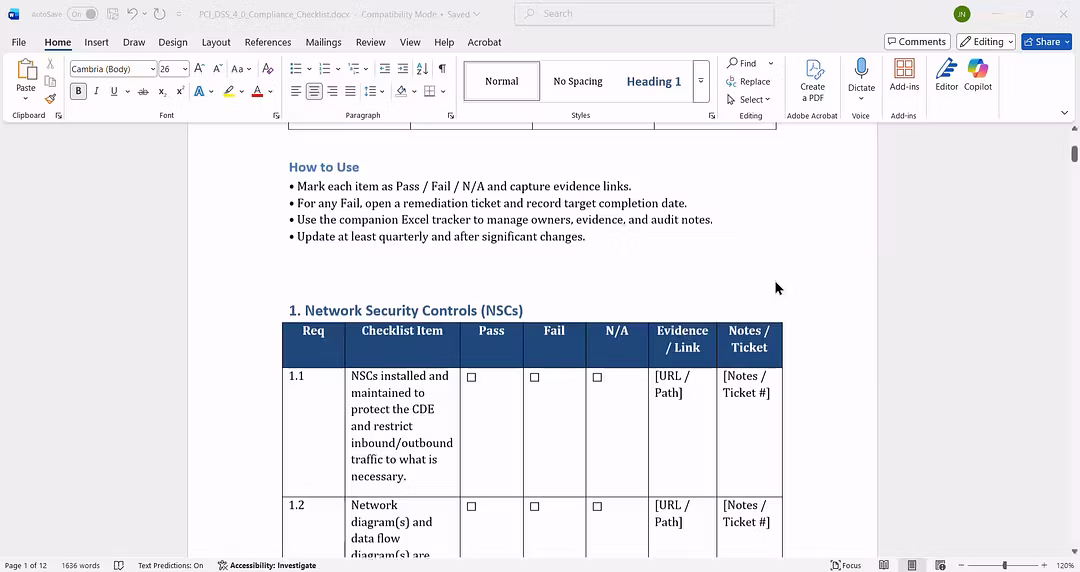Toggle Italic formatting
The image size is (1080, 572).
(x=96, y=92)
